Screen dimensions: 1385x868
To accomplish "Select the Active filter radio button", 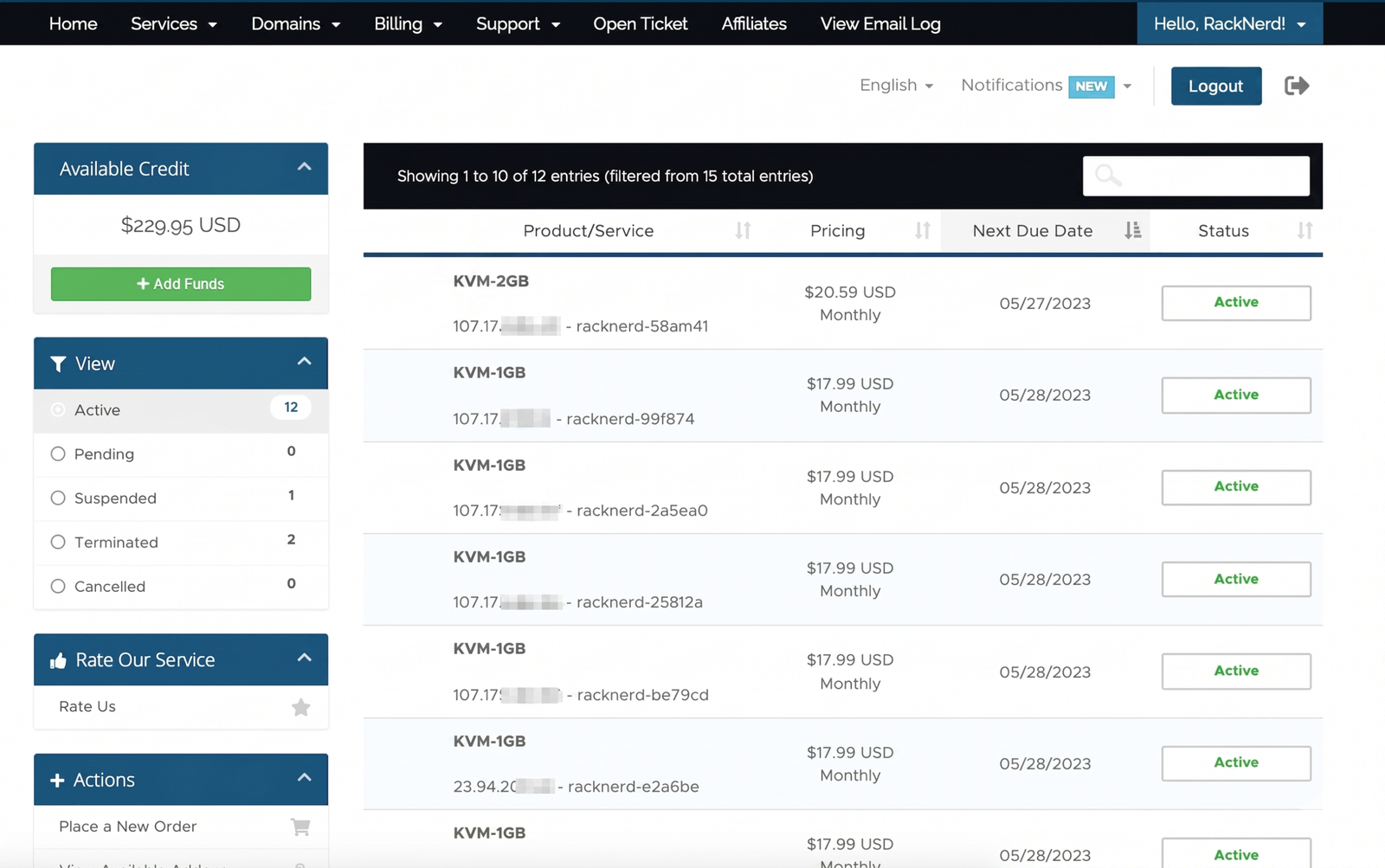I will click(x=58, y=409).
